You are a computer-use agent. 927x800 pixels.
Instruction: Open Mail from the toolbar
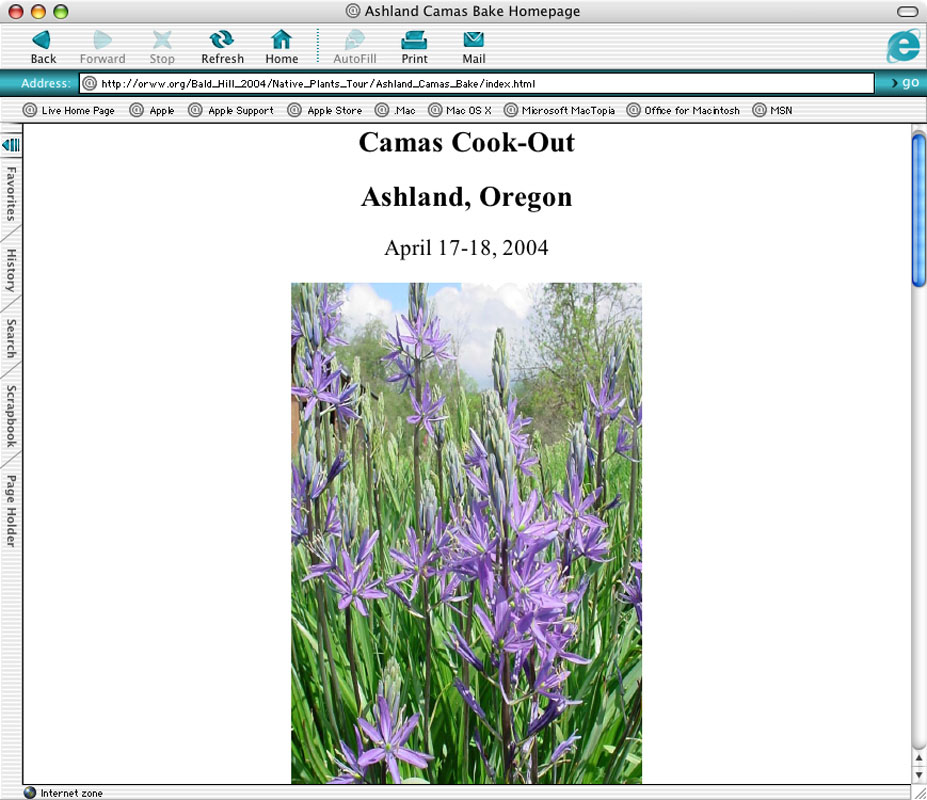(x=474, y=46)
